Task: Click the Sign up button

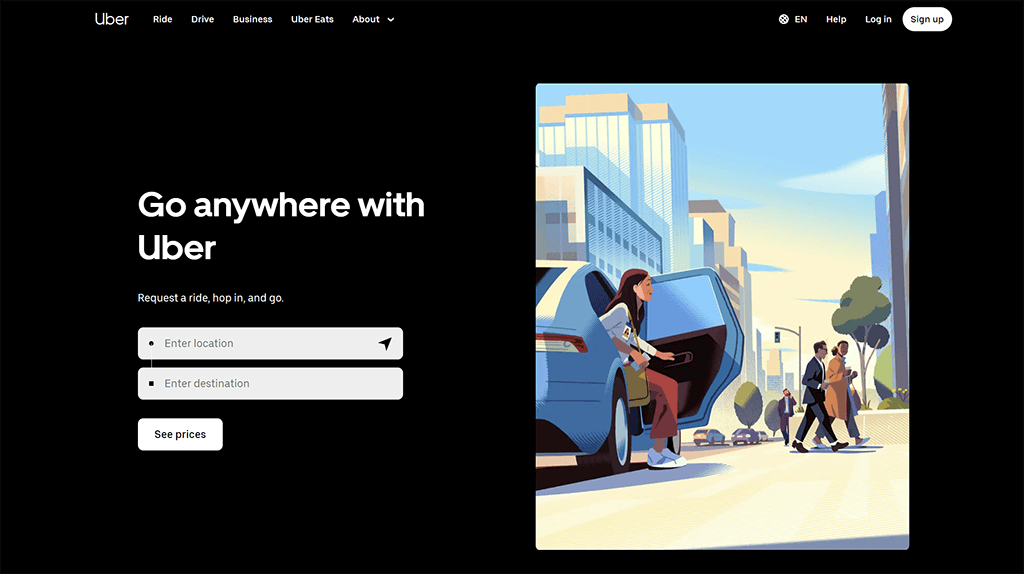Action: coord(927,20)
